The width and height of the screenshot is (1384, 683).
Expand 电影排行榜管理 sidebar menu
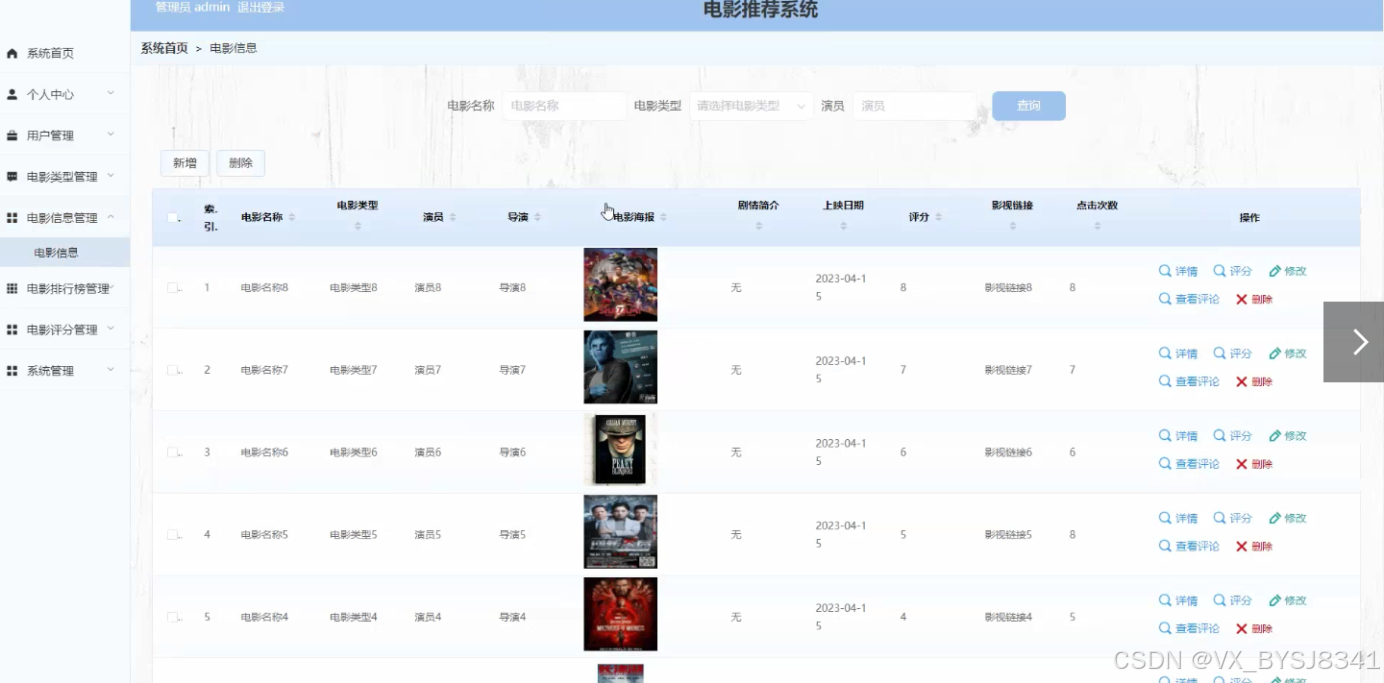pos(113,287)
